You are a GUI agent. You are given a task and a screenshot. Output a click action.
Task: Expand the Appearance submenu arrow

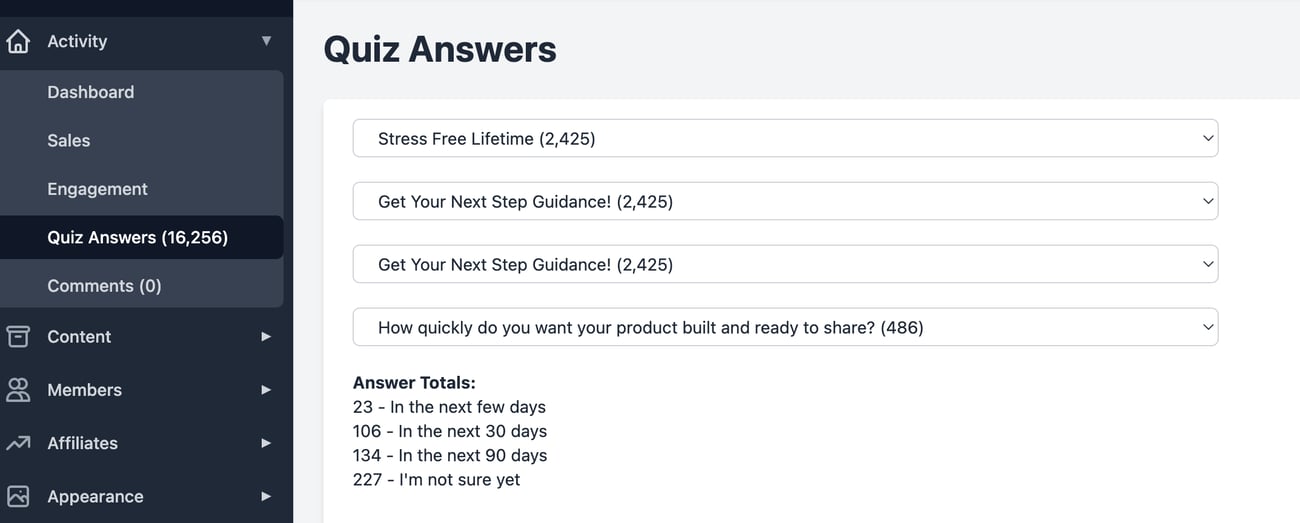(266, 496)
